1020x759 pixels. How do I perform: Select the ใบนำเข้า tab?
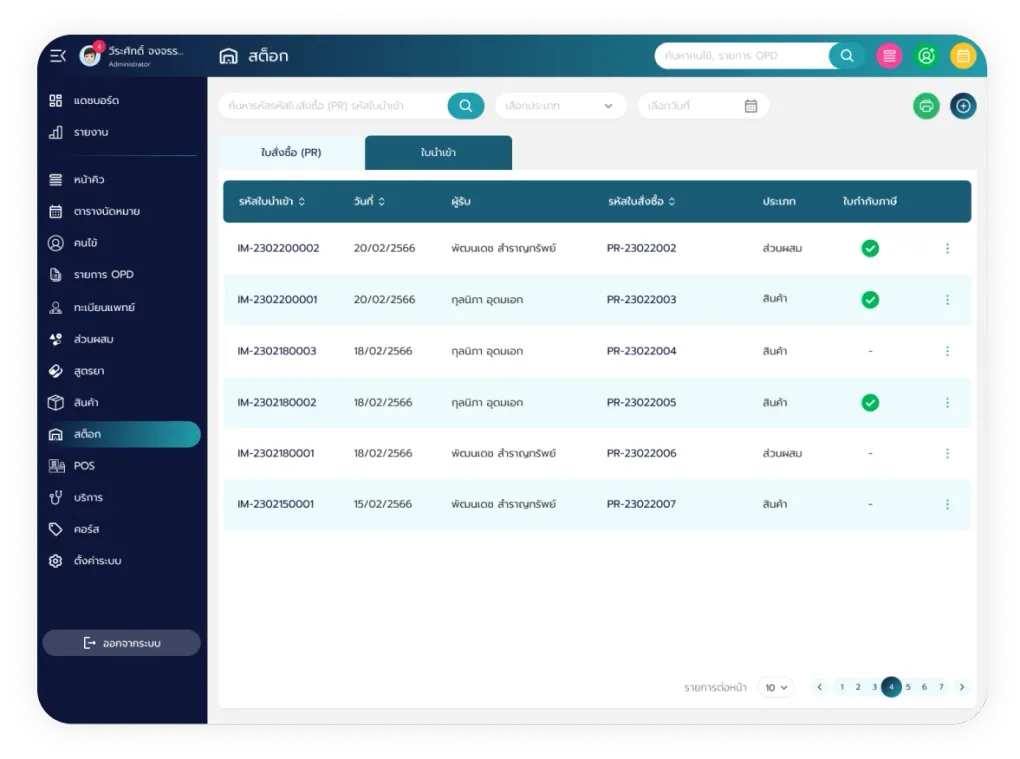pyautogui.click(x=438, y=153)
